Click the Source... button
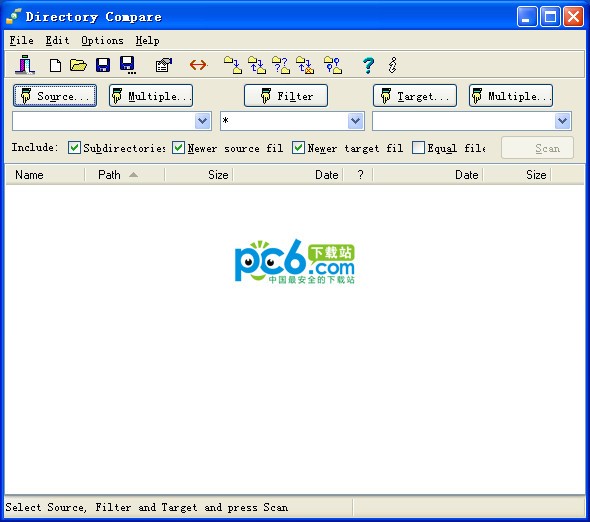590x522 pixels. point(55,96)
